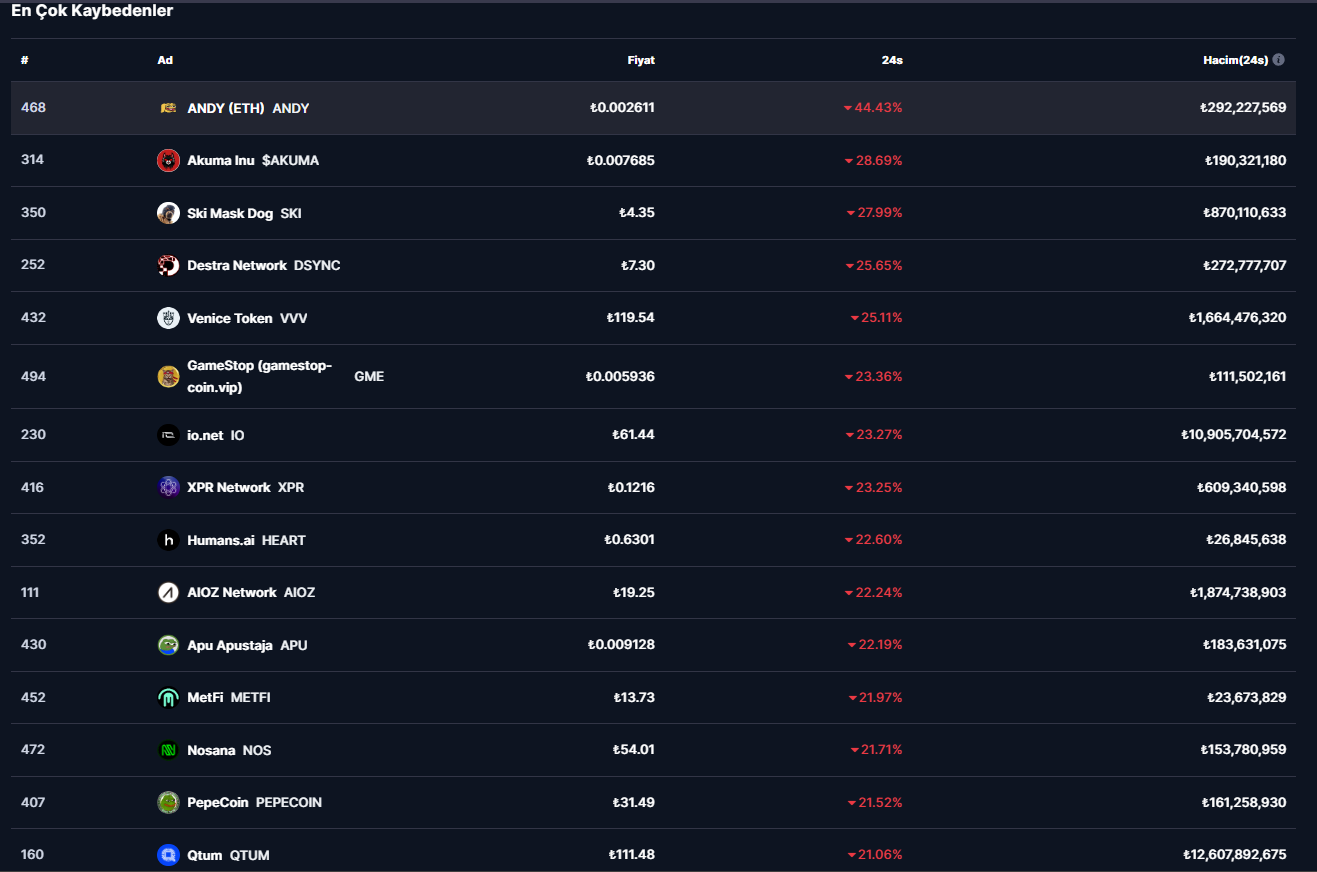Click the io.net coin icon
1317x872 pixels.
point(168,435)
